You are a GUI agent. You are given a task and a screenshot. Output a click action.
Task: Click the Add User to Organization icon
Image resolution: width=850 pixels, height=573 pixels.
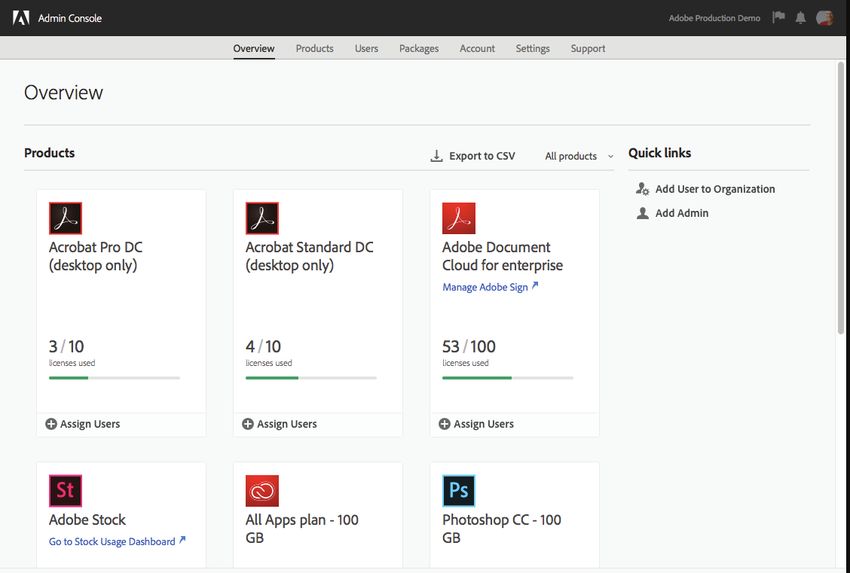click(x=642, y=189)
